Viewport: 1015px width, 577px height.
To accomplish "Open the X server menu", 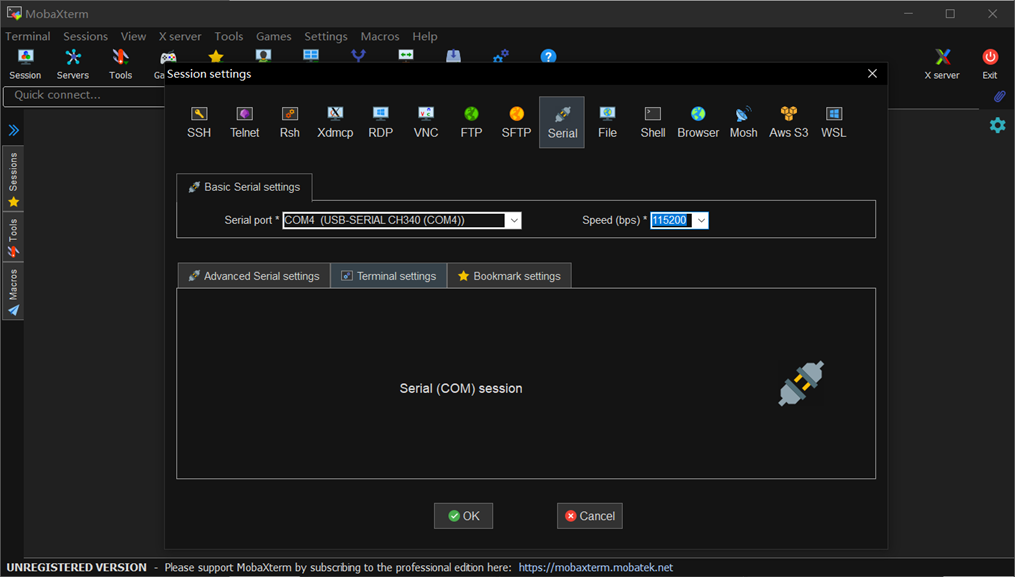I will tap(180, 36).
